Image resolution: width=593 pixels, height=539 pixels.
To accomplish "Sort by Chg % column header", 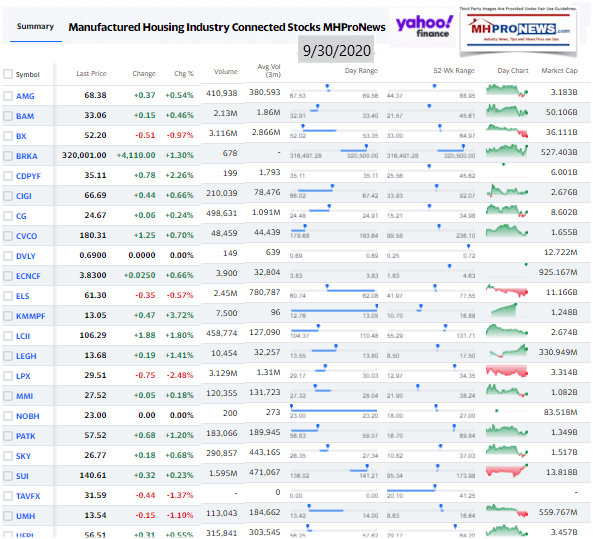I will [x=184, y=73].
